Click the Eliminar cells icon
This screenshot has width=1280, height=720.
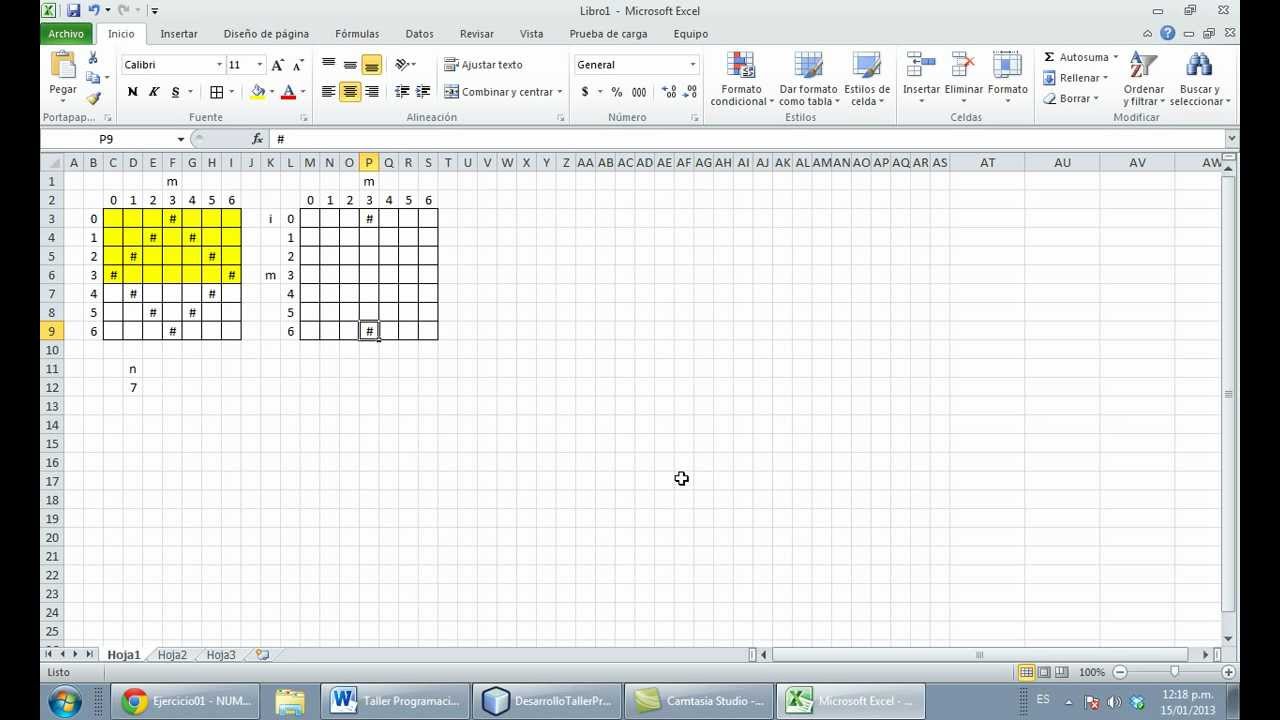[964, 65]
